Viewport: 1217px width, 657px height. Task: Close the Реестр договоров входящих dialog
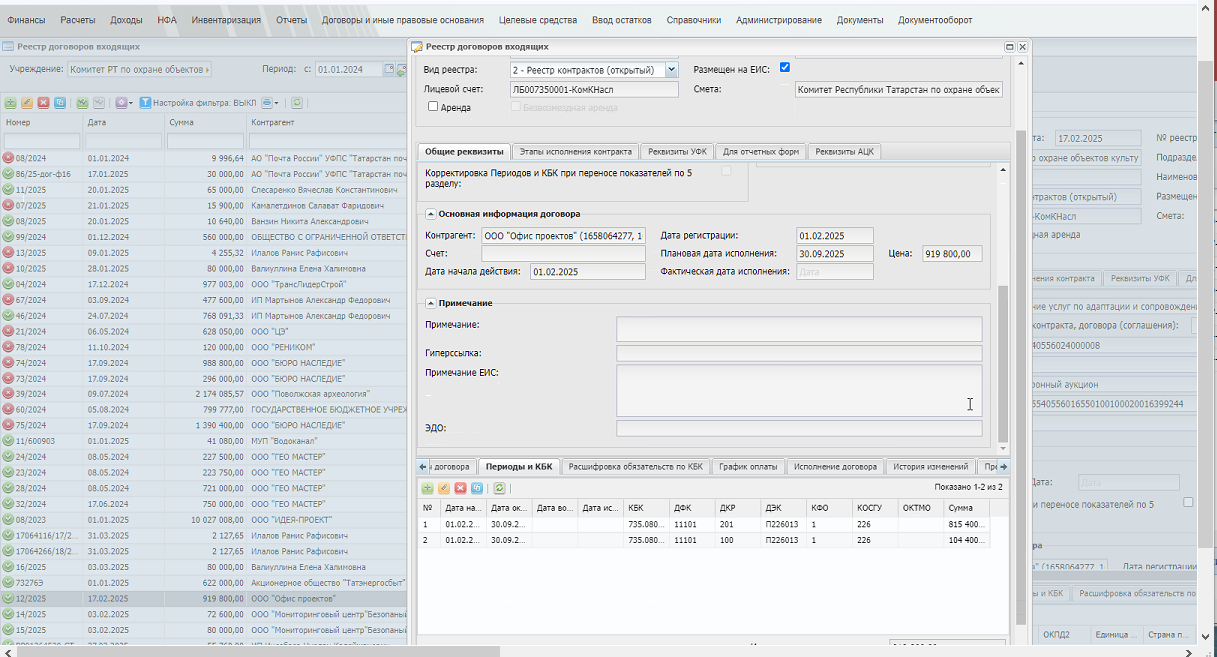1023,47
